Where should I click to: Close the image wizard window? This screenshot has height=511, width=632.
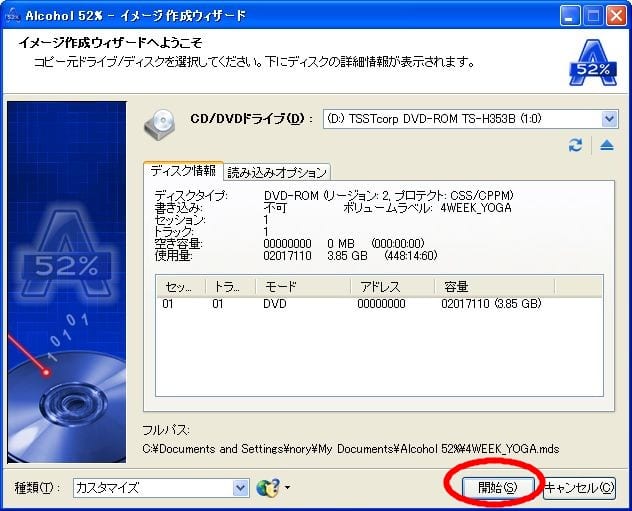(x=616, y=15)
